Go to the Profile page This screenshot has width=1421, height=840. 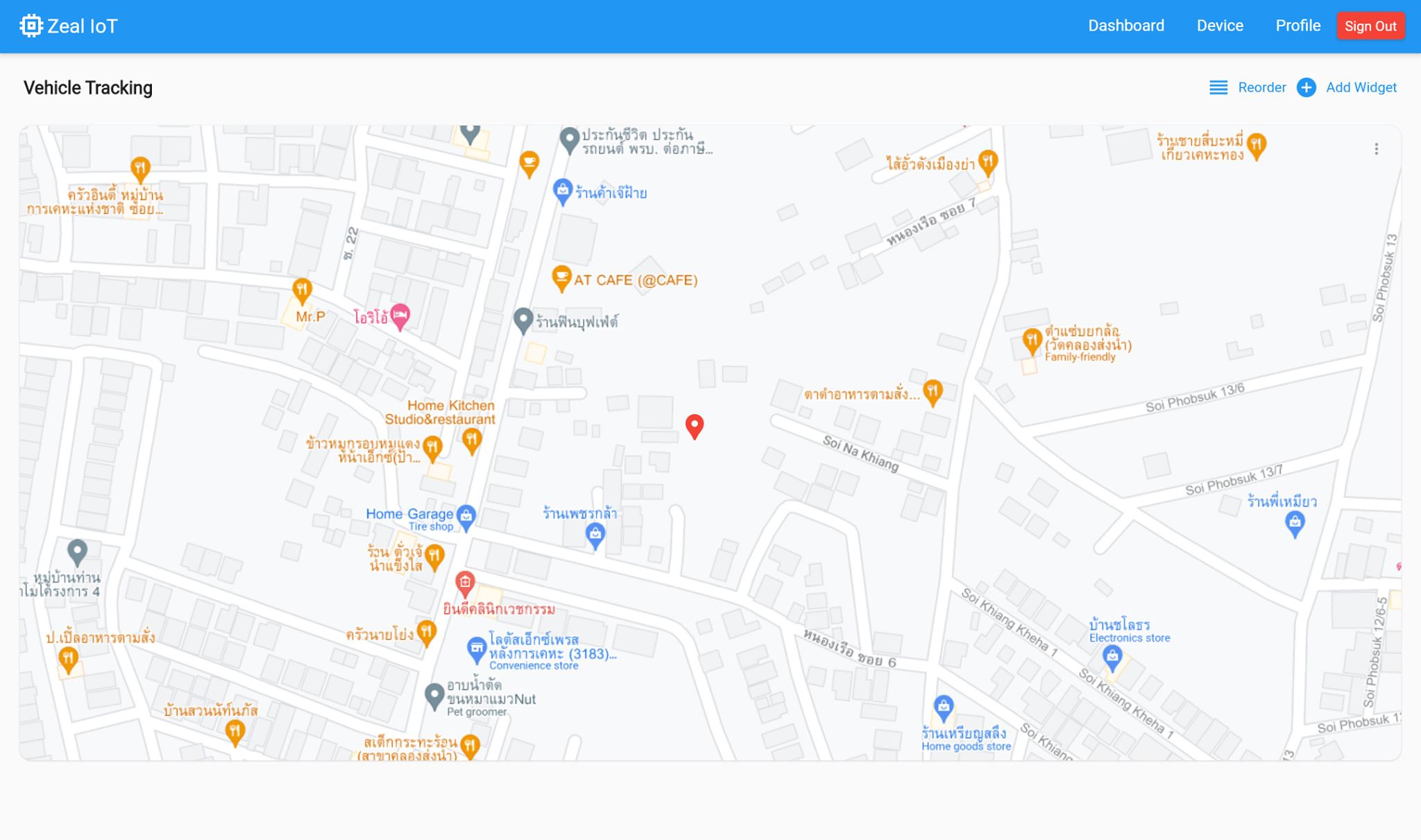pos(1297,26)
